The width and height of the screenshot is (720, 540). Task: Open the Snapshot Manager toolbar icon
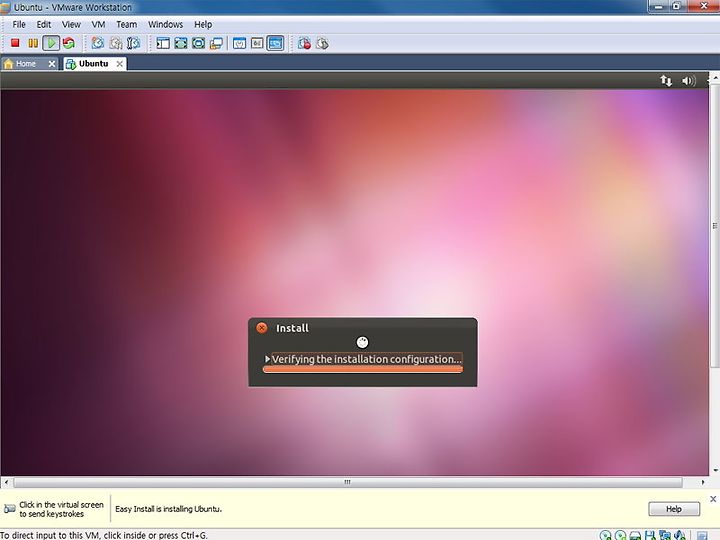coord(134,43)
